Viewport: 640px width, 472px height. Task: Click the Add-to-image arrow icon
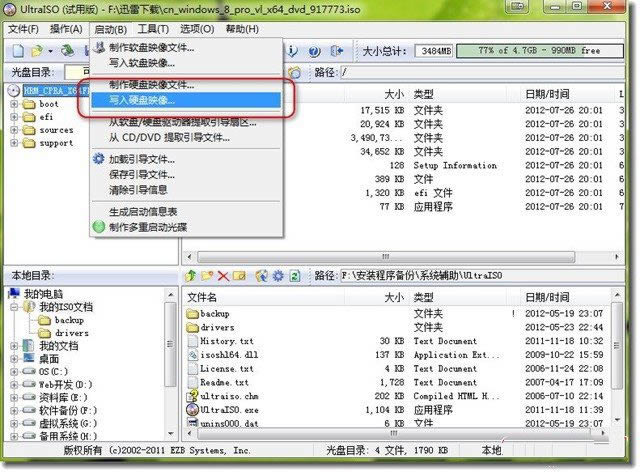262,276
